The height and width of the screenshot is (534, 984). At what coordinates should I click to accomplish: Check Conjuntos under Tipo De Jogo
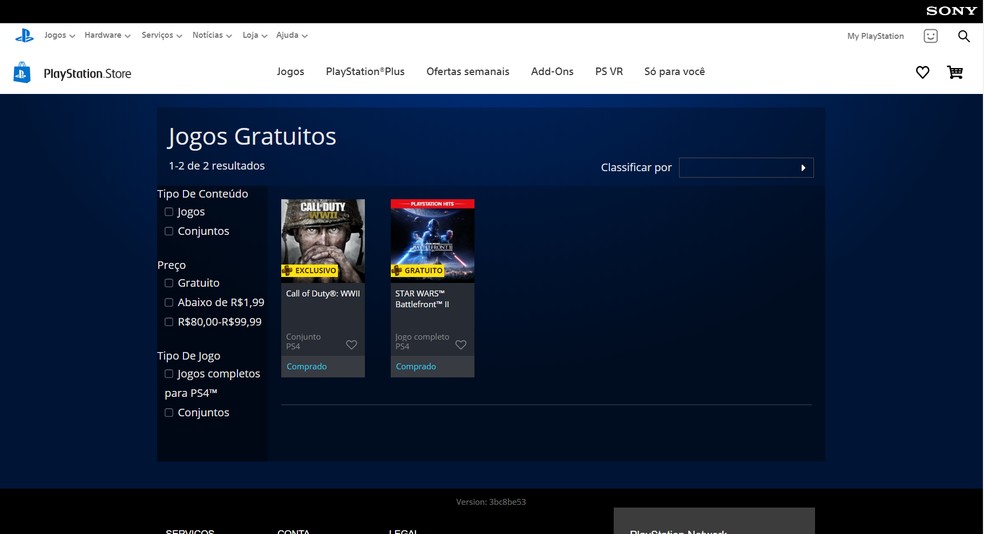click(169, 413)
